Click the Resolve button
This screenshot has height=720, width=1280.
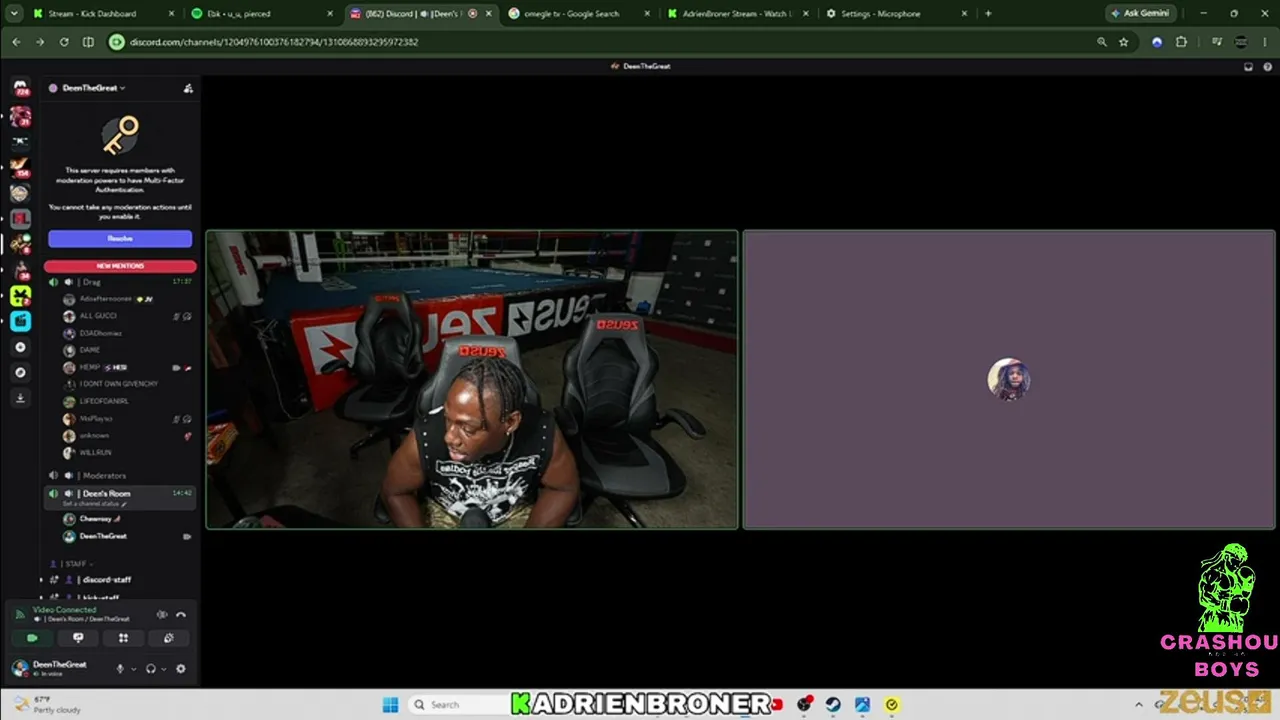[x=120, y=239]
